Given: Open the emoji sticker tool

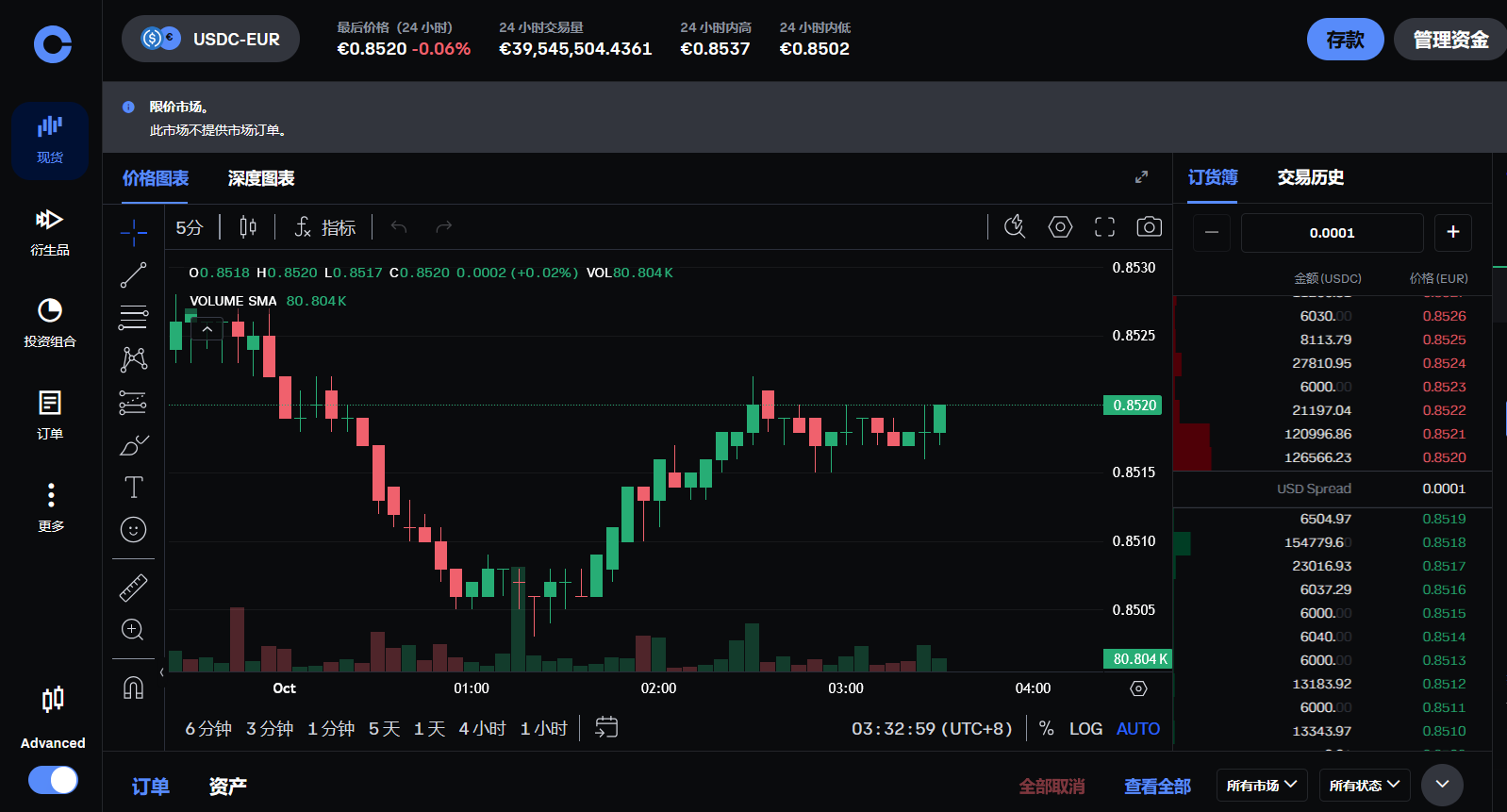Looking at the screenshot, I should (133, 530).
